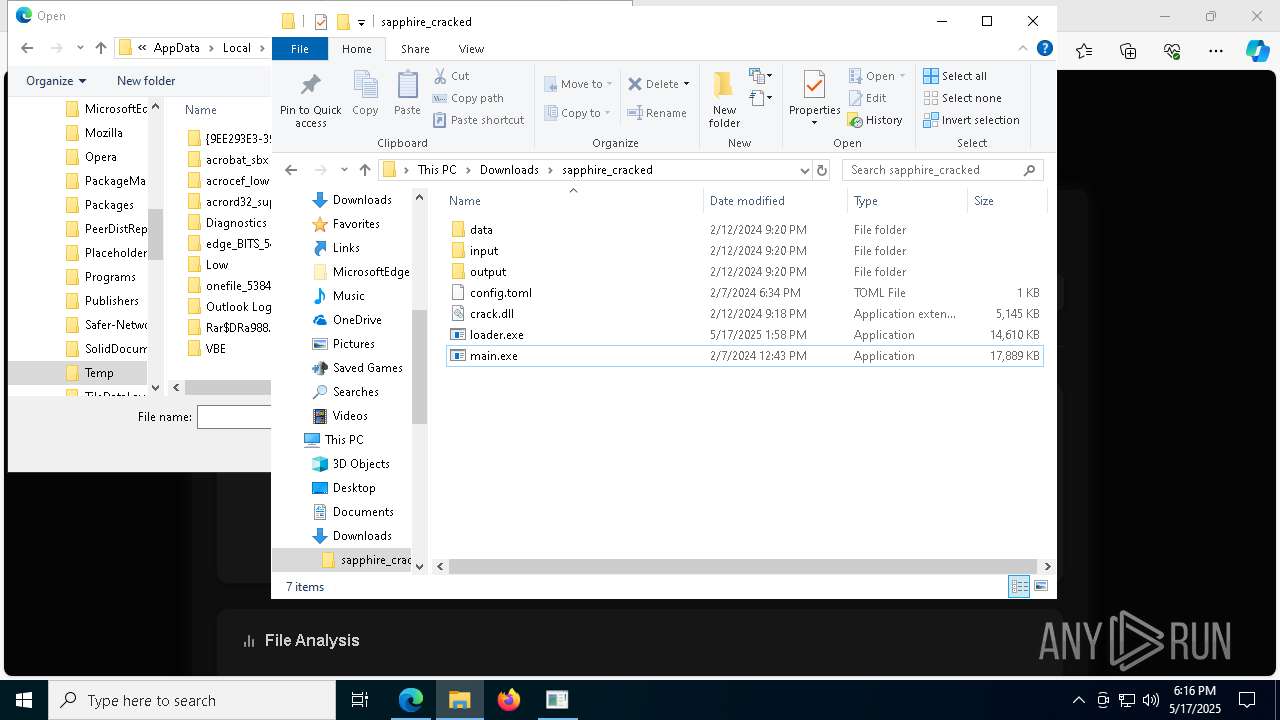Screen dimensions: 1280x720
Task: Select the main.exe file
Action: 744,355
